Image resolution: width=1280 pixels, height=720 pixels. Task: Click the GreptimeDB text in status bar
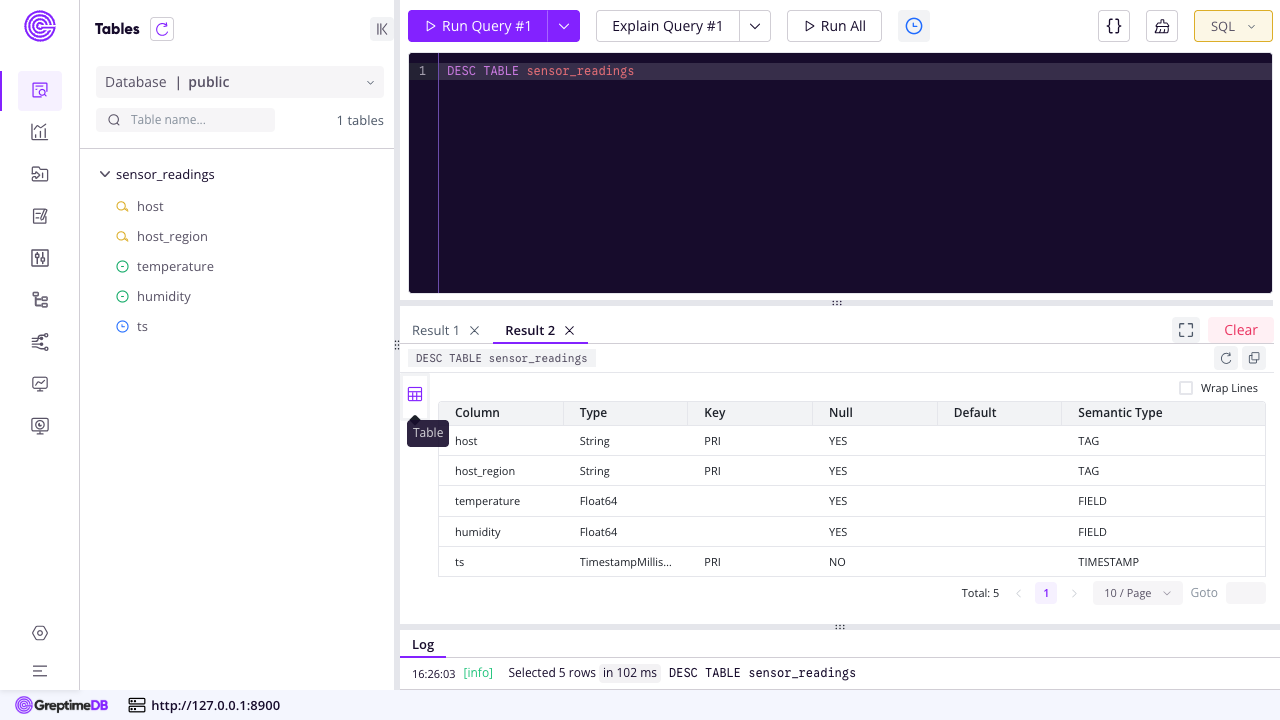coord(71,706)
